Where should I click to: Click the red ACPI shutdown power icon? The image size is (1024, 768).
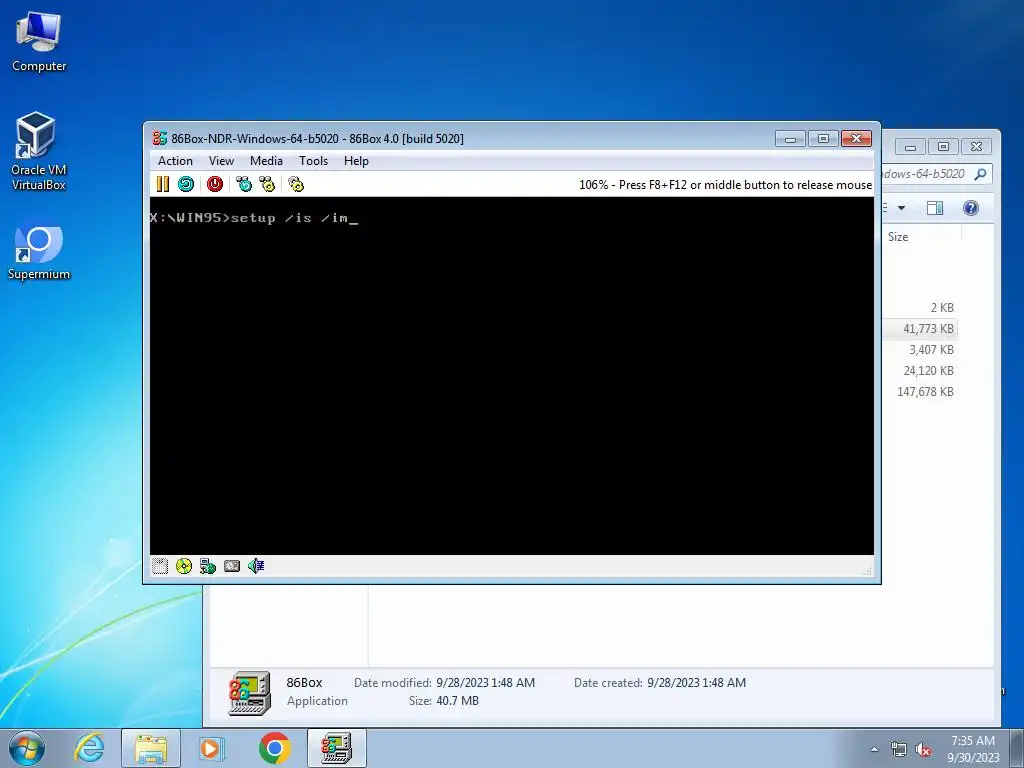point(215,184)
